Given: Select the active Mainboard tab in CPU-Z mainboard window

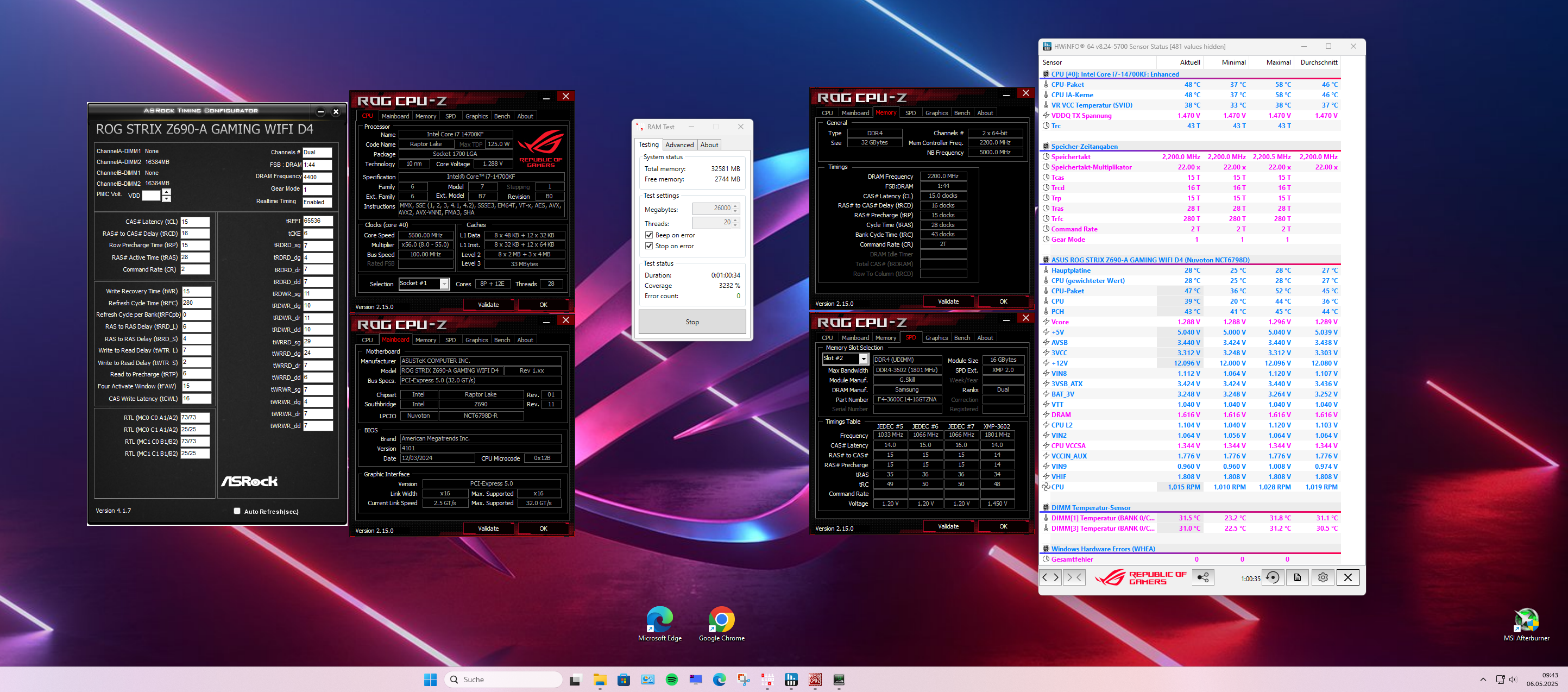Looking at the screenshot, I should [395, 339].
